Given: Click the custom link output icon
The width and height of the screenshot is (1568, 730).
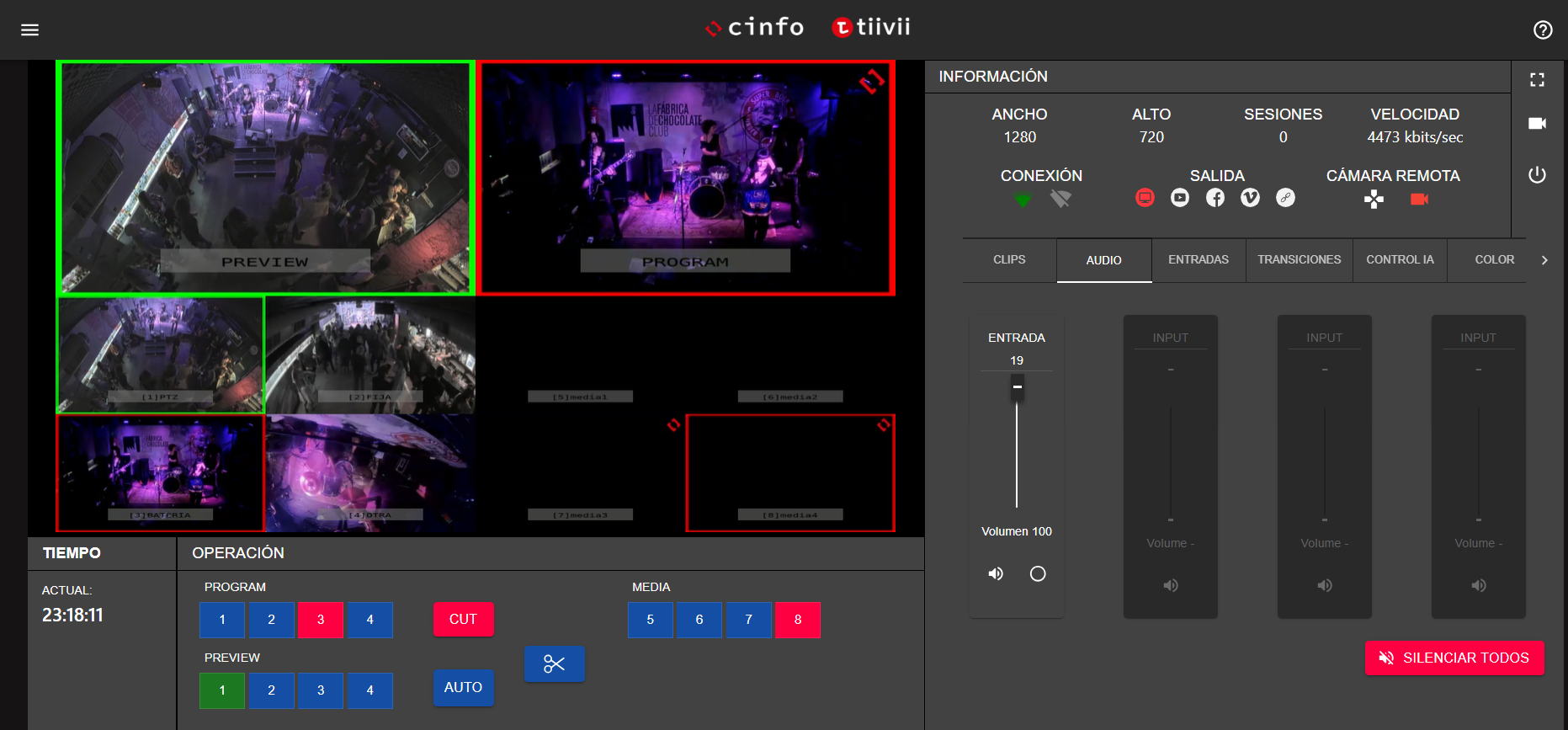Looking at the screenshot, I should pyautogui.click(x=1285, y=198).
